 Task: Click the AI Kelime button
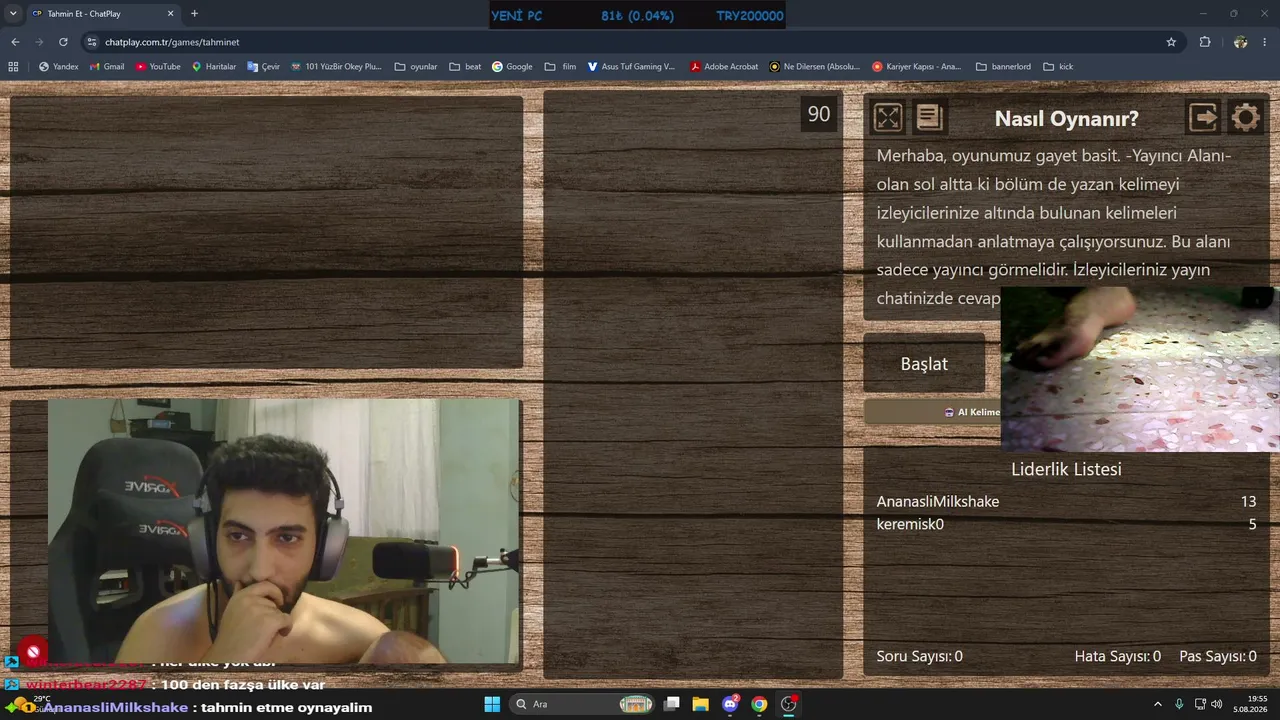[x=933, y=412]
